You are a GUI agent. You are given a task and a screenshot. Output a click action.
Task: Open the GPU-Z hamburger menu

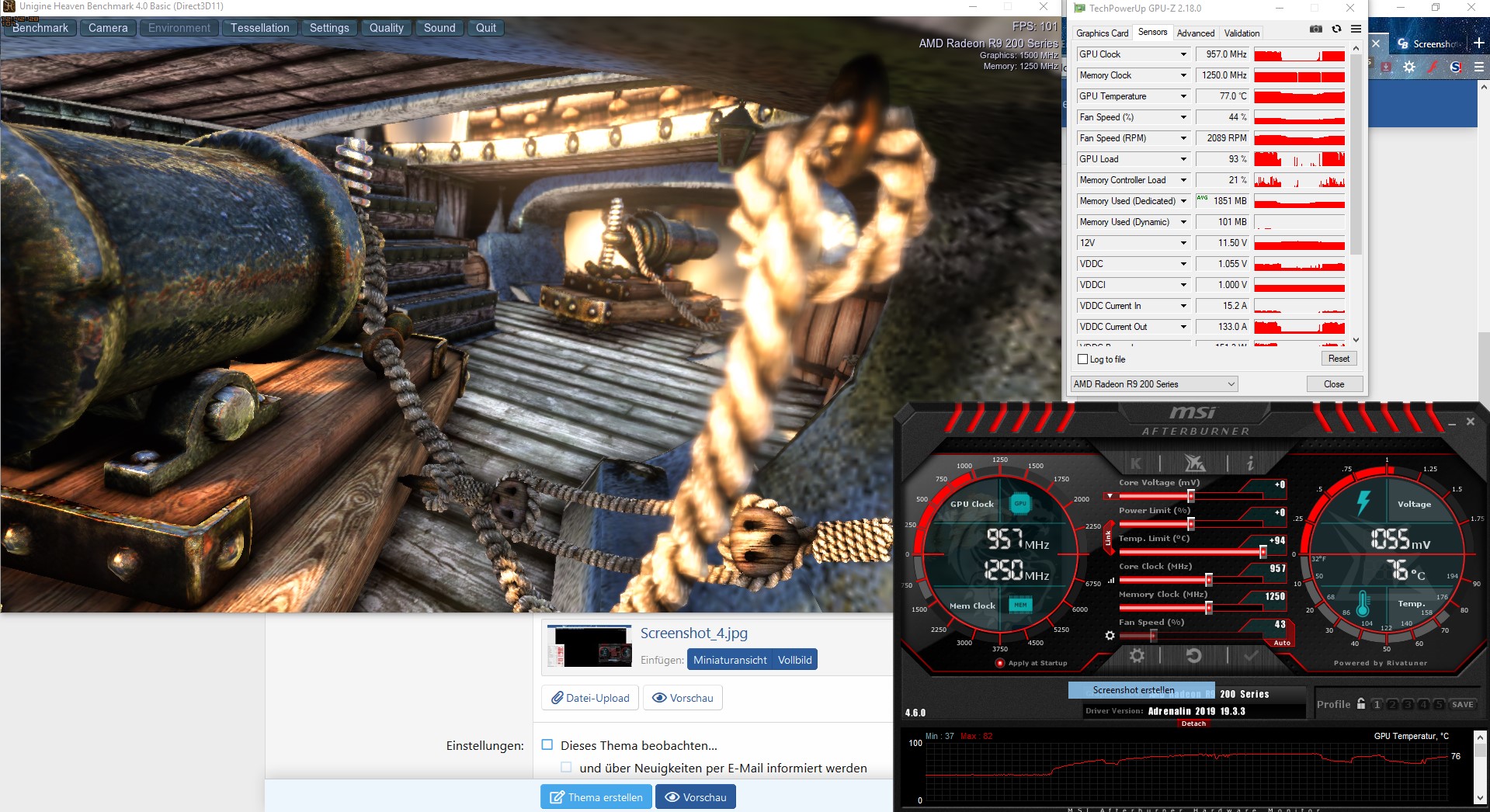[x=1356, y=29]
